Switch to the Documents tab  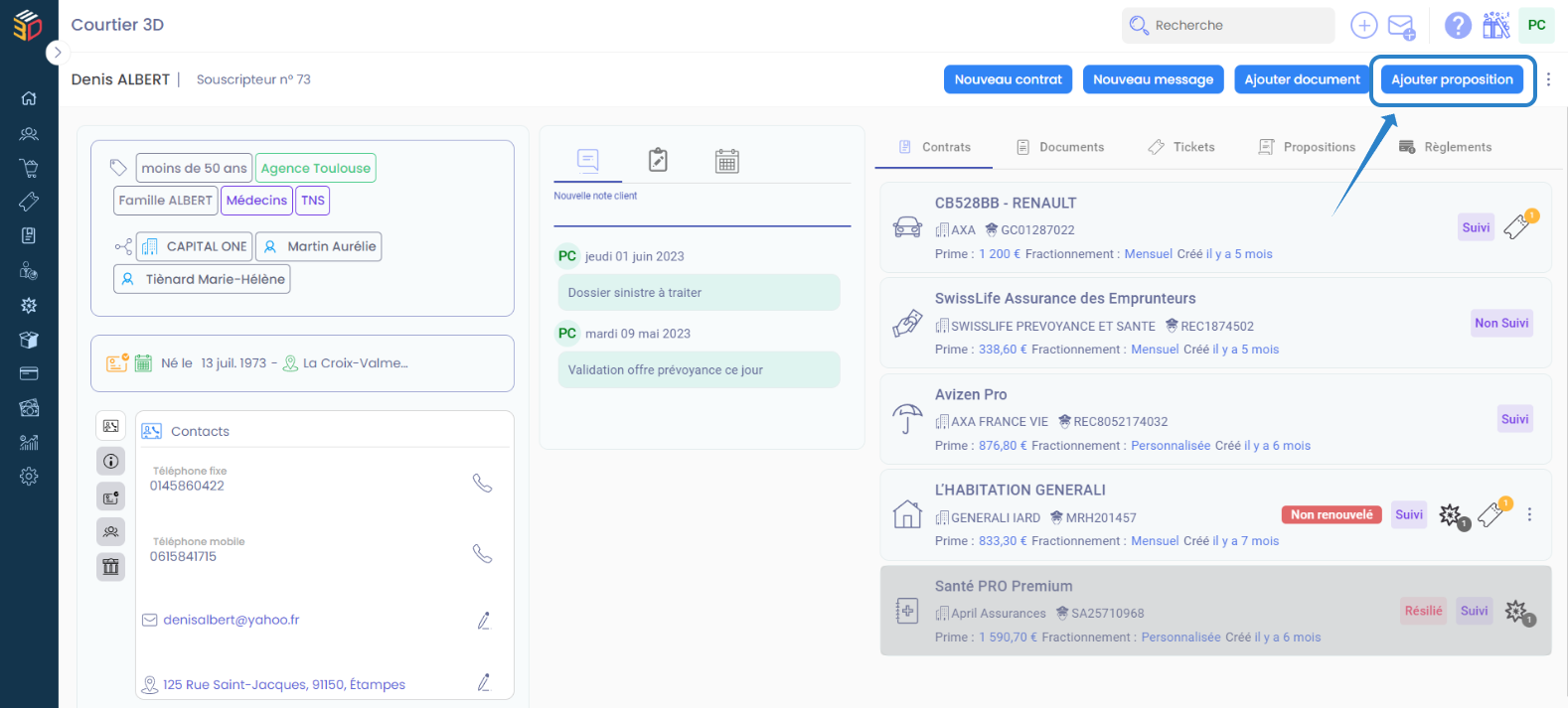[1060, 147]
